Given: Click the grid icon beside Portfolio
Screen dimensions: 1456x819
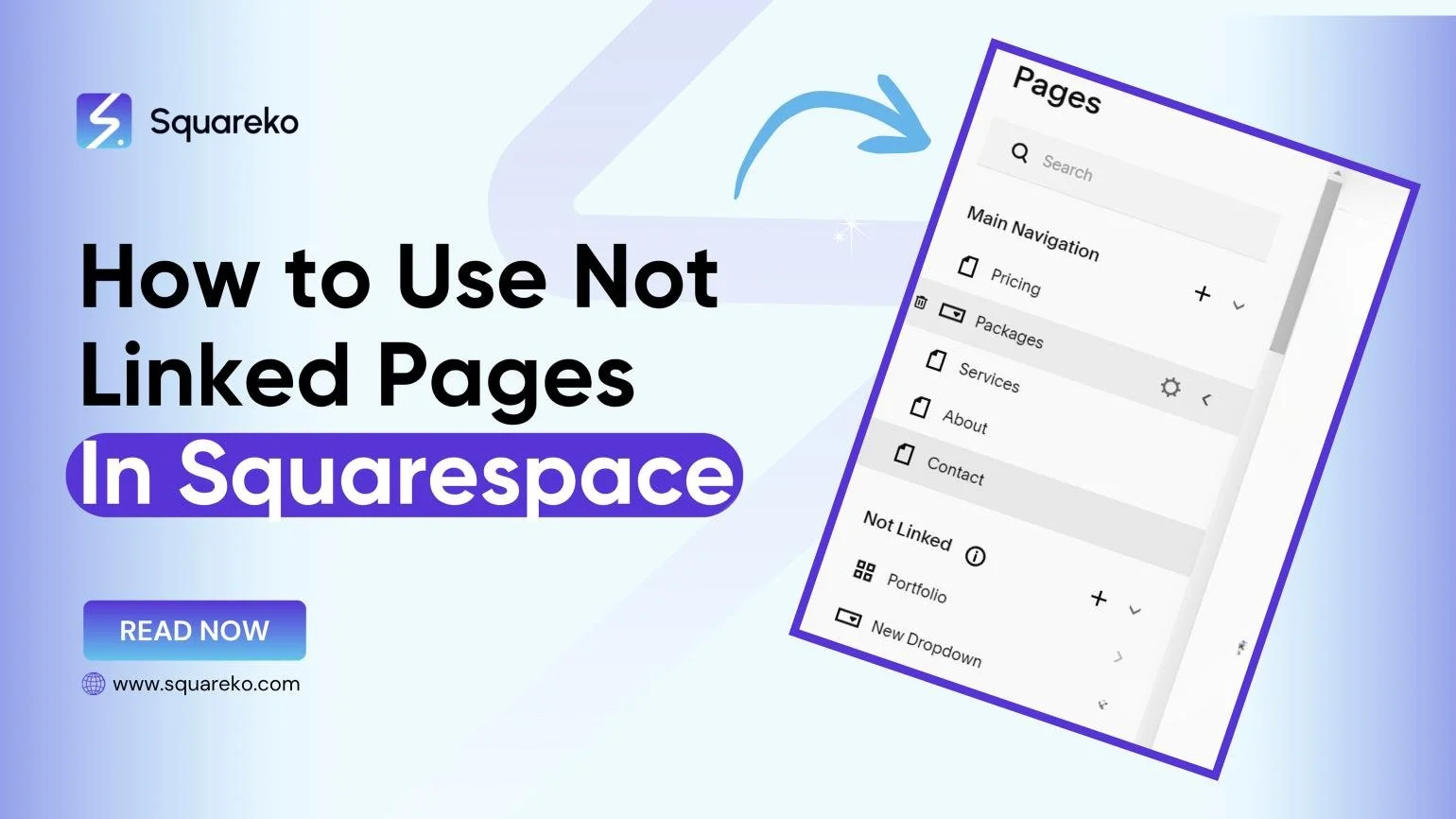Looking at the screenshot, I should click(x=864, y=569).
